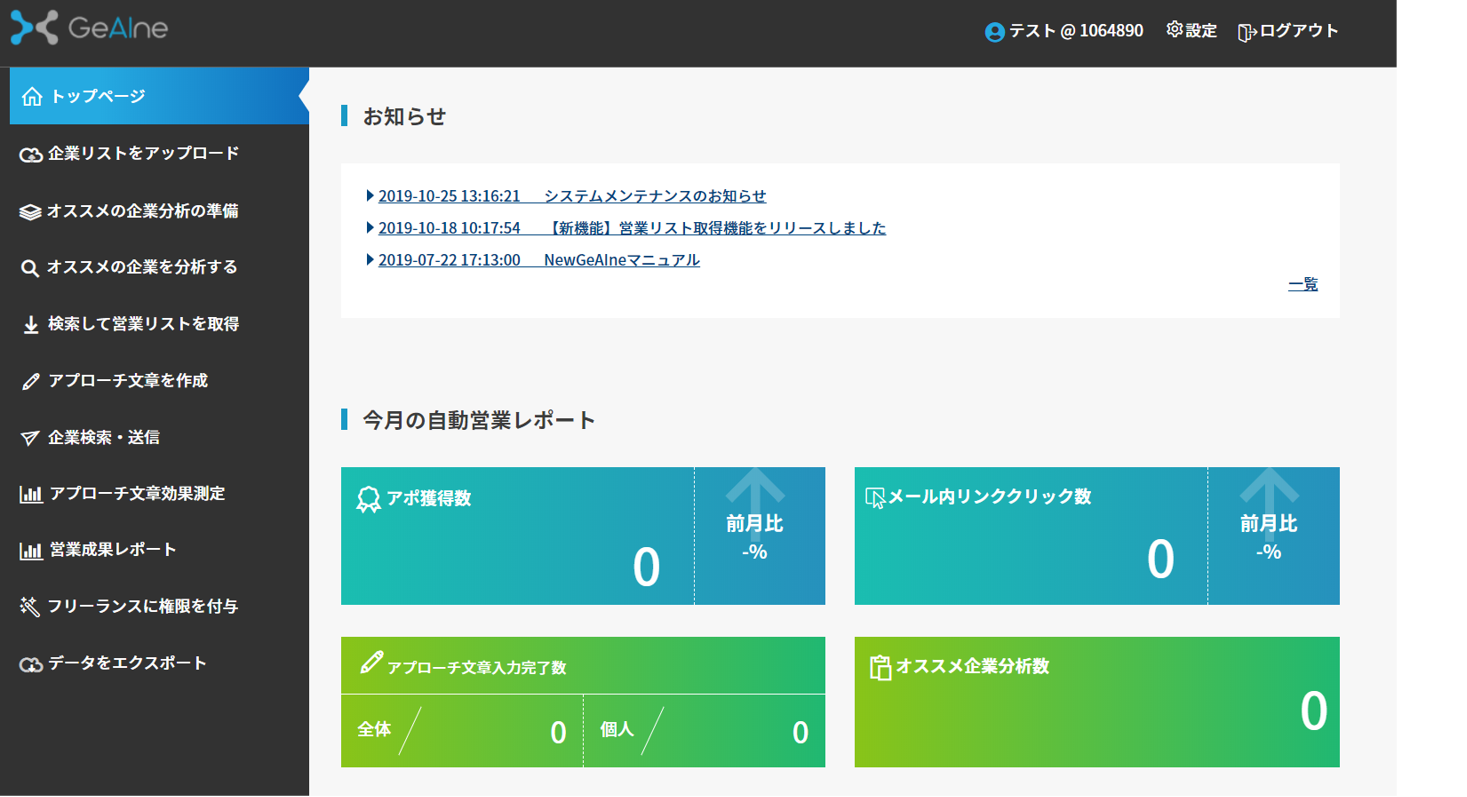
Task: Click the pencil icon for アプローチ文章を作成
Action: (31, 381)
